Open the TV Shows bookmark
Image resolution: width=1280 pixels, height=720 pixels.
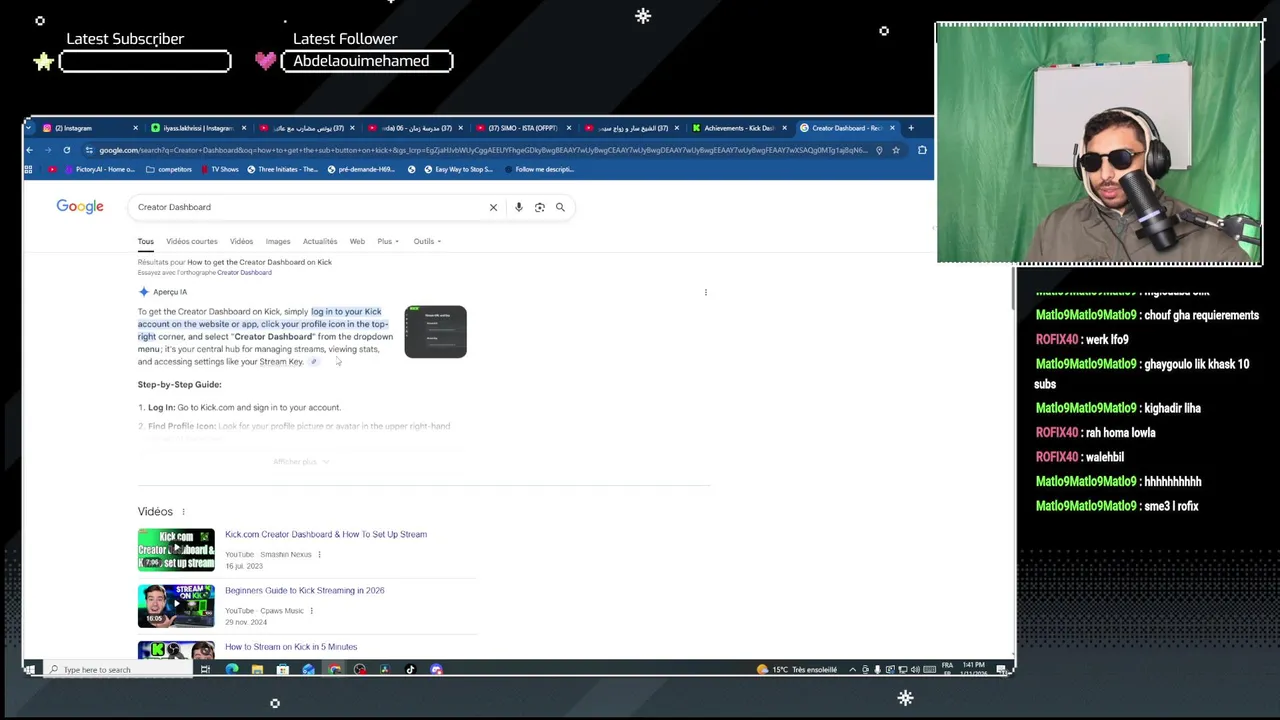pyautogui.click(x=218, y=169)
